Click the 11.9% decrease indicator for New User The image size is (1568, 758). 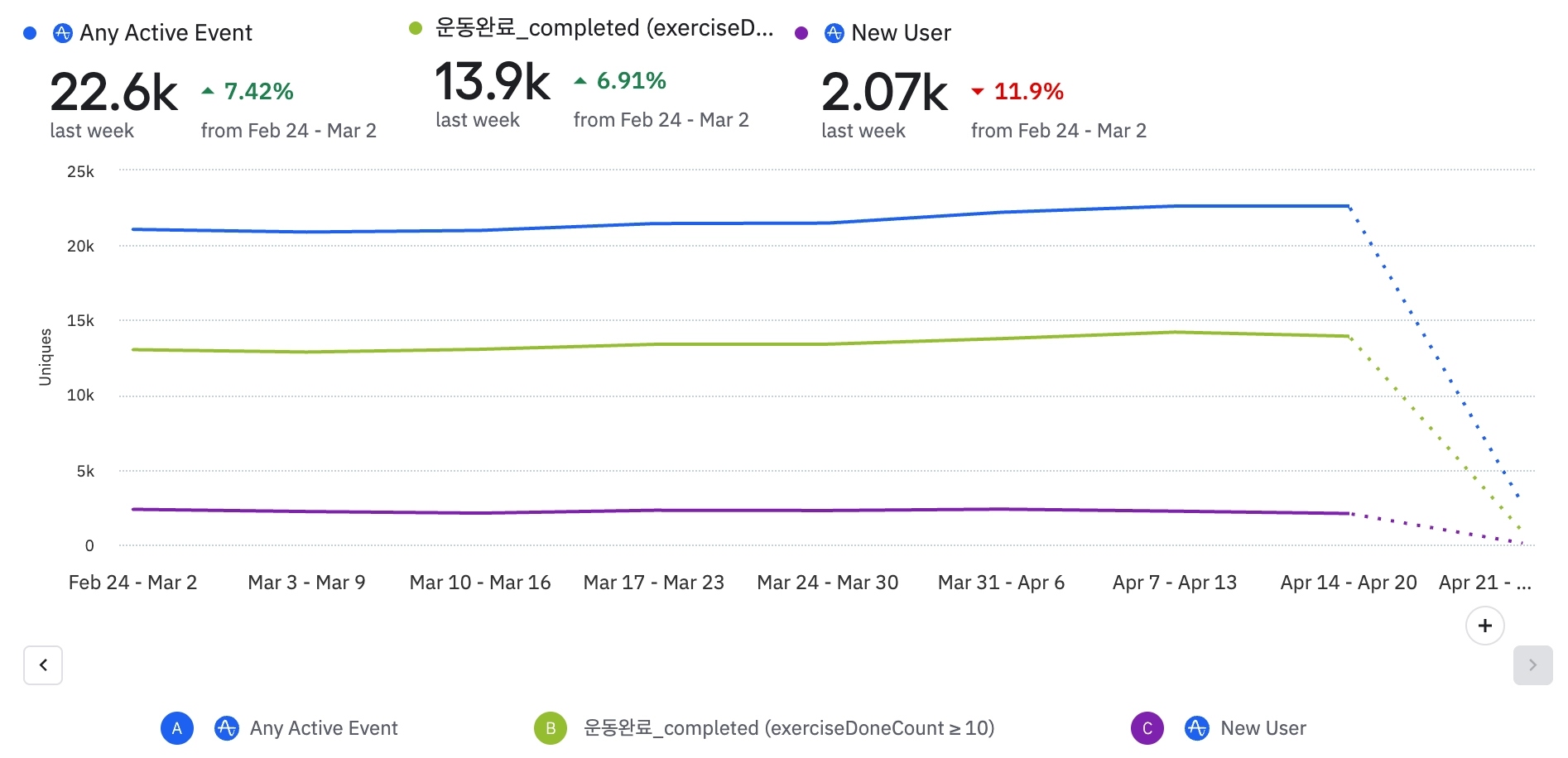[x=1027, y=91]
